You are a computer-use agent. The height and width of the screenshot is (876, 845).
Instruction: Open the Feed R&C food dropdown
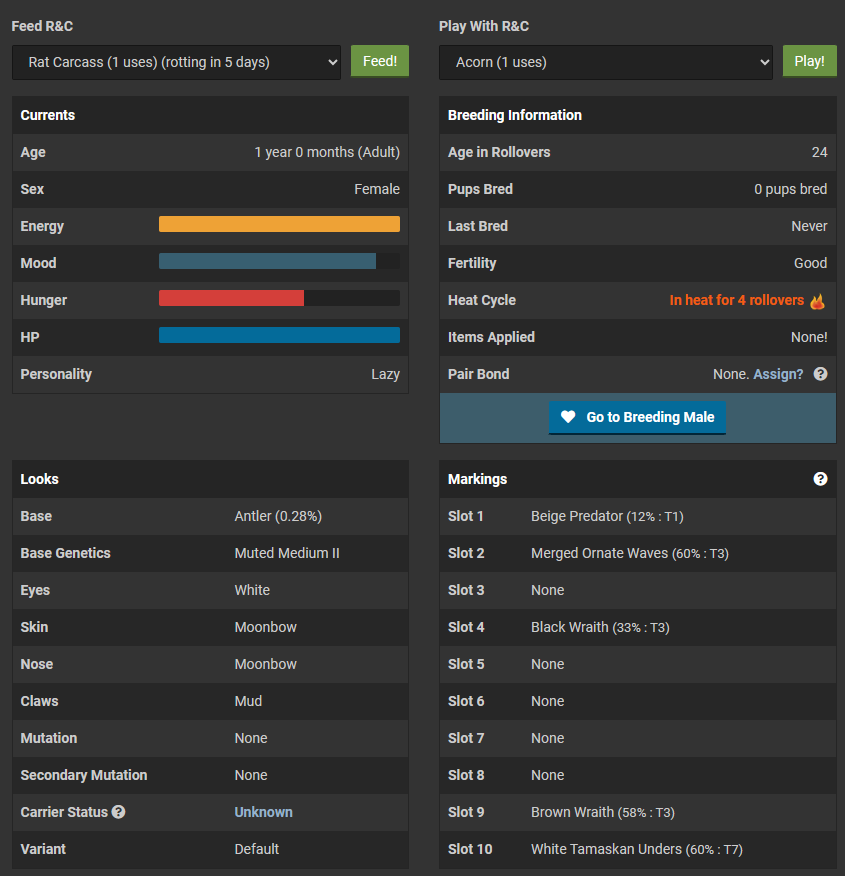(x=176, y=62)
